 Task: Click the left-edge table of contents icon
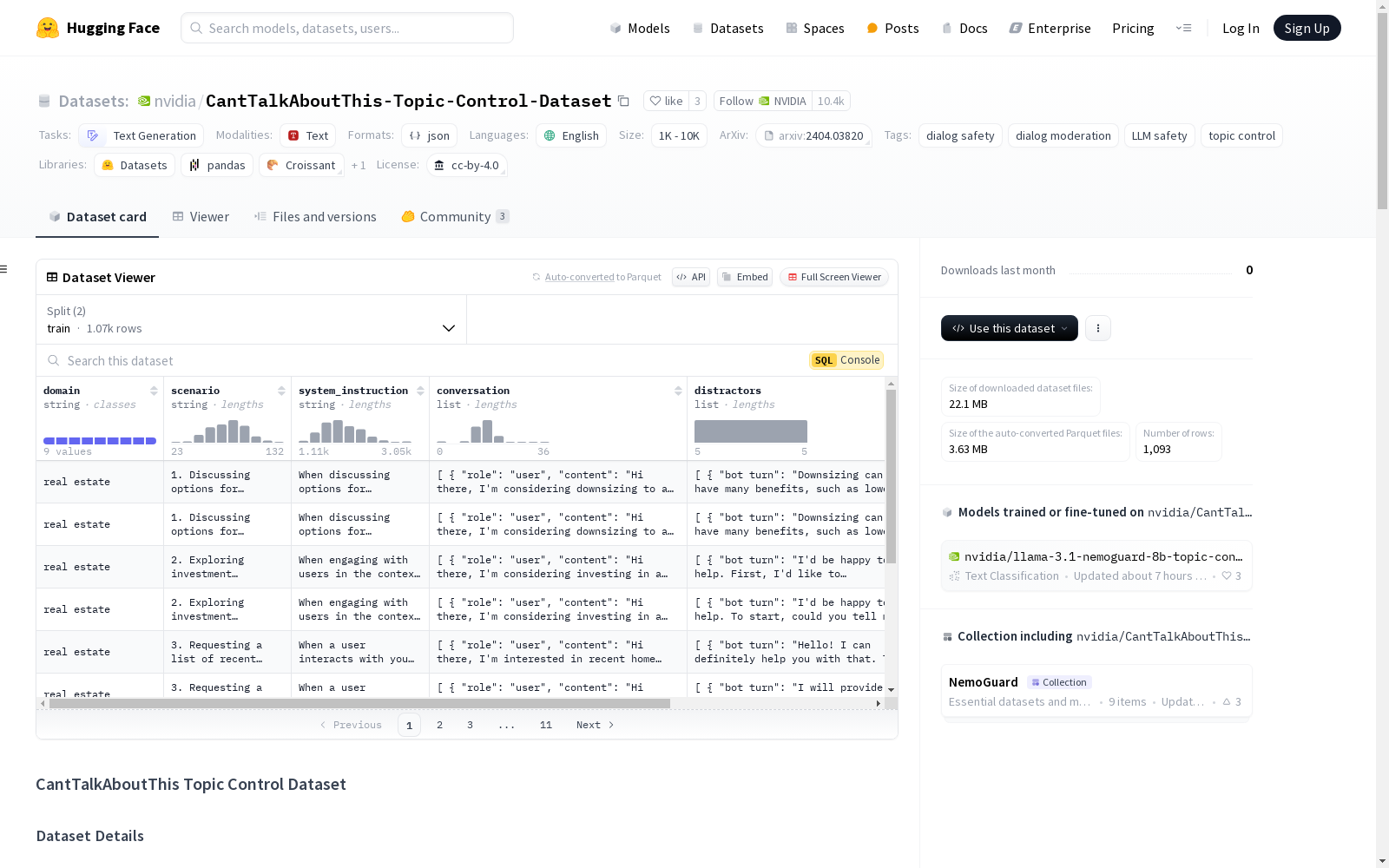[x=4, y=269]
